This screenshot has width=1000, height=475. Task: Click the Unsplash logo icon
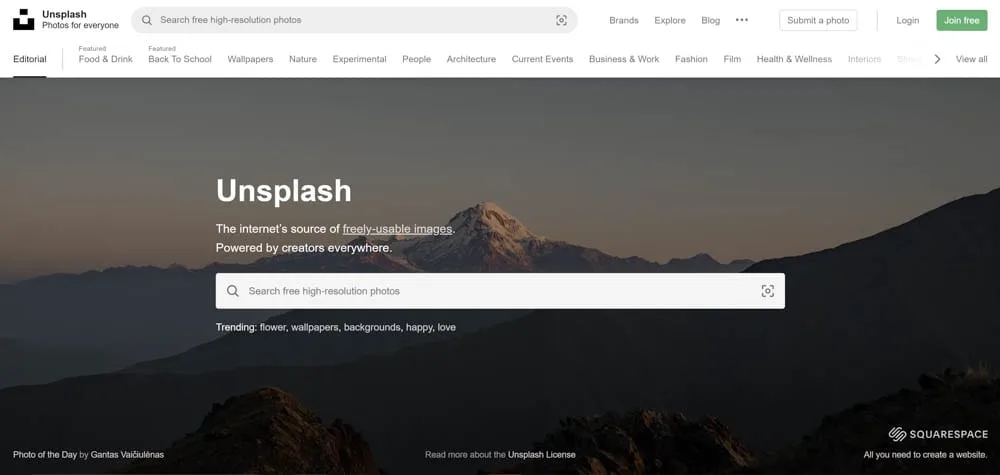click(x=24, y=20)
